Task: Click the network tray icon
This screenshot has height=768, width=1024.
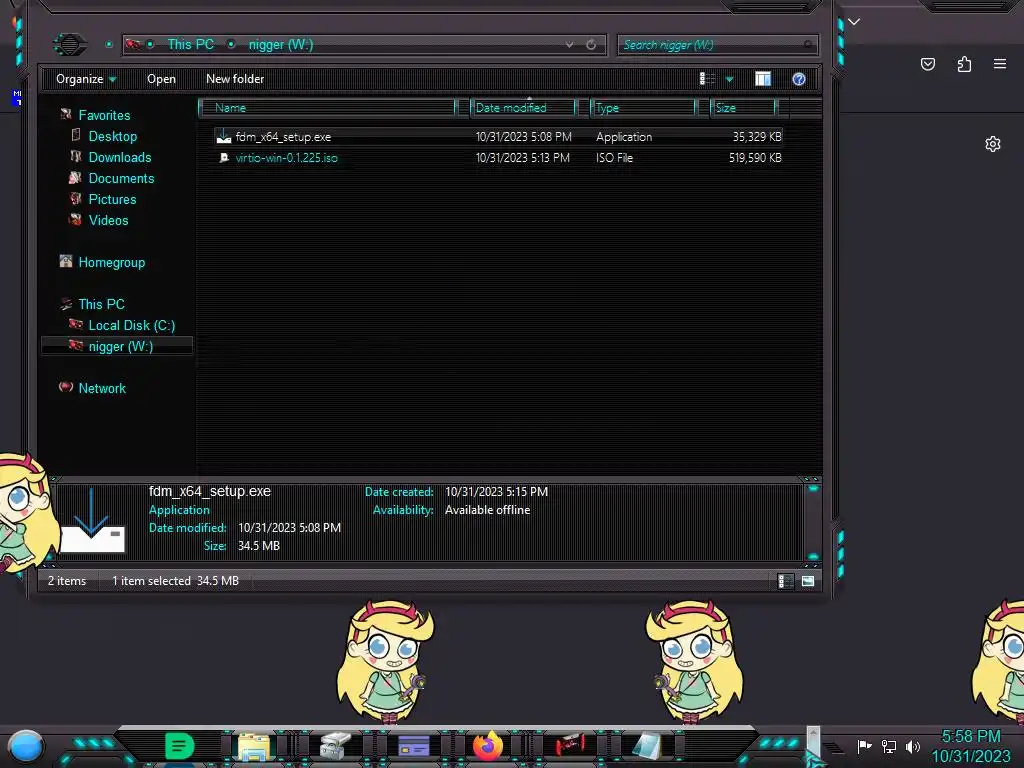Action: (888, 746)
